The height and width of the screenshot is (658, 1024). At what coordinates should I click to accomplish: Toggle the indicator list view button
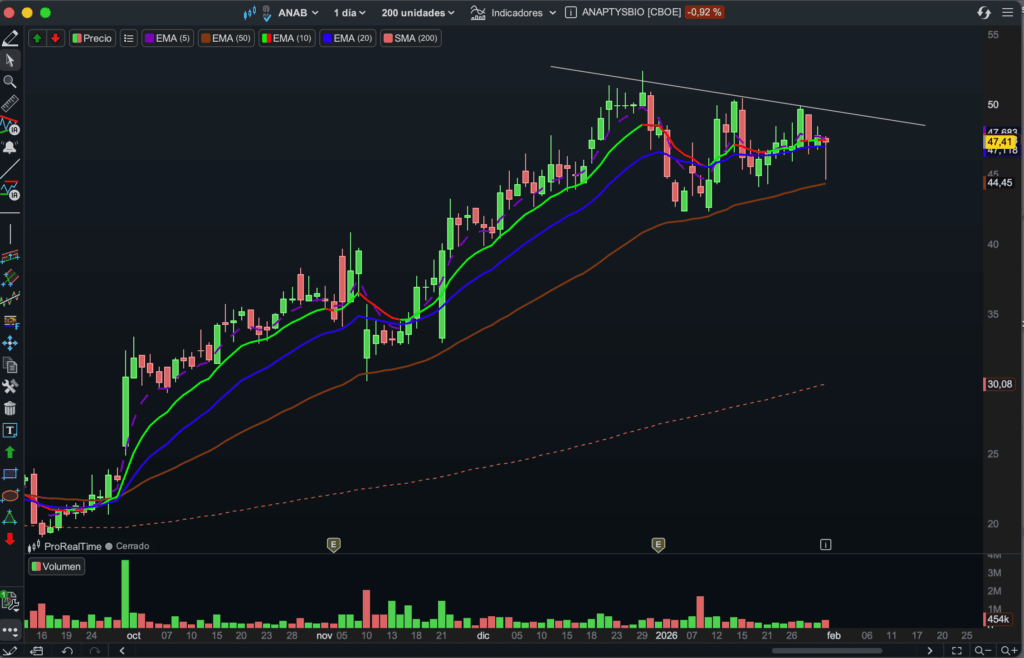click(128, 38)
